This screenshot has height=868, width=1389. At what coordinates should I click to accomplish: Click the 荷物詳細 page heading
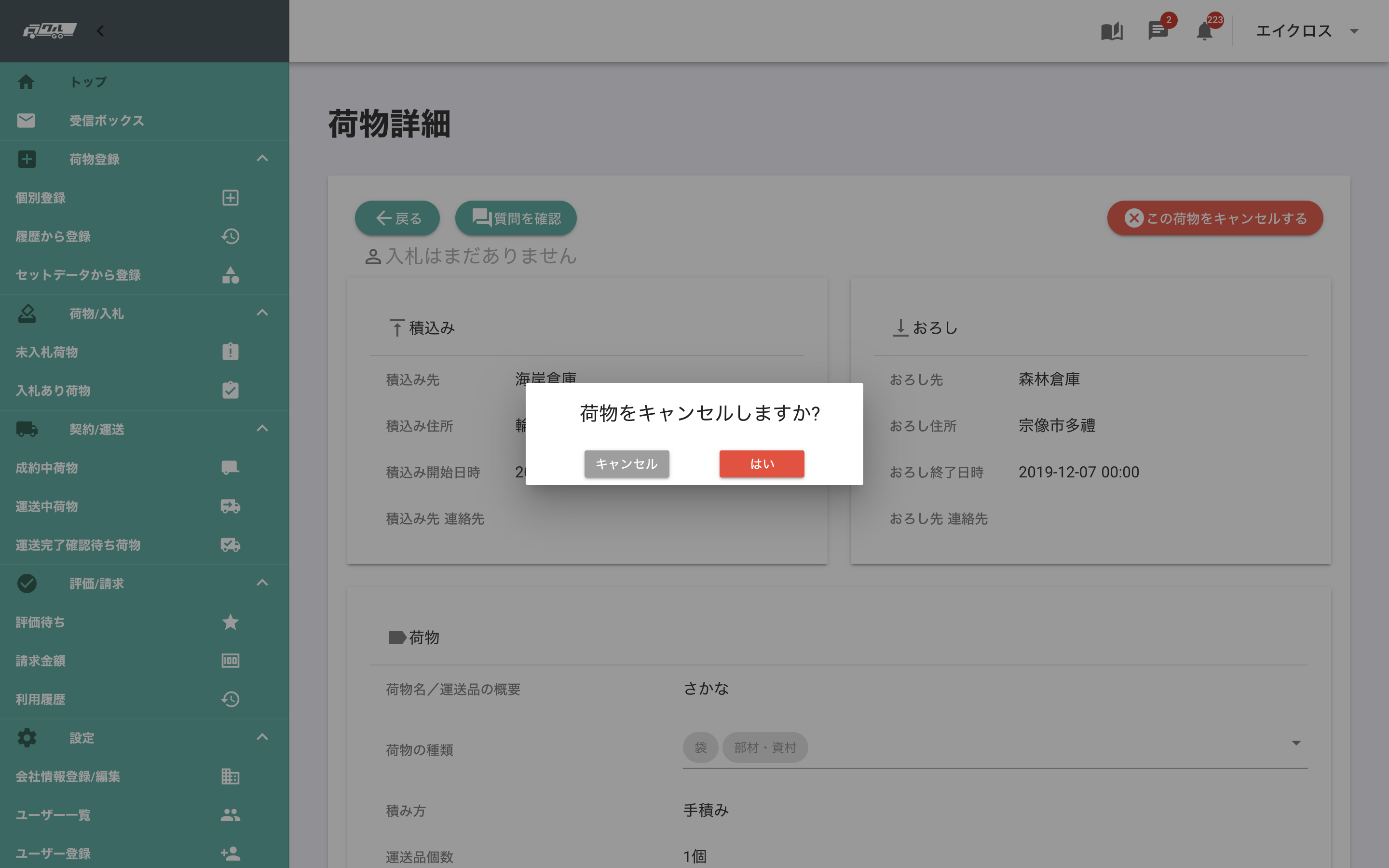coord(390,123)
